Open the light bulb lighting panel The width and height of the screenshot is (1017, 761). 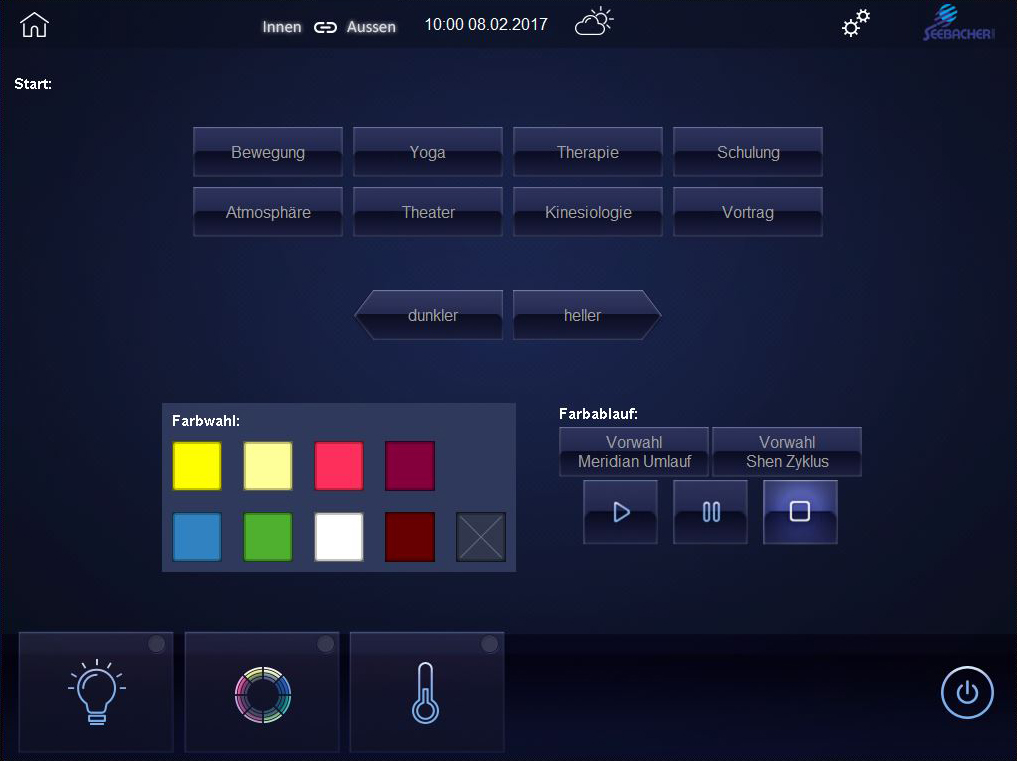click(x=96, y=692)
